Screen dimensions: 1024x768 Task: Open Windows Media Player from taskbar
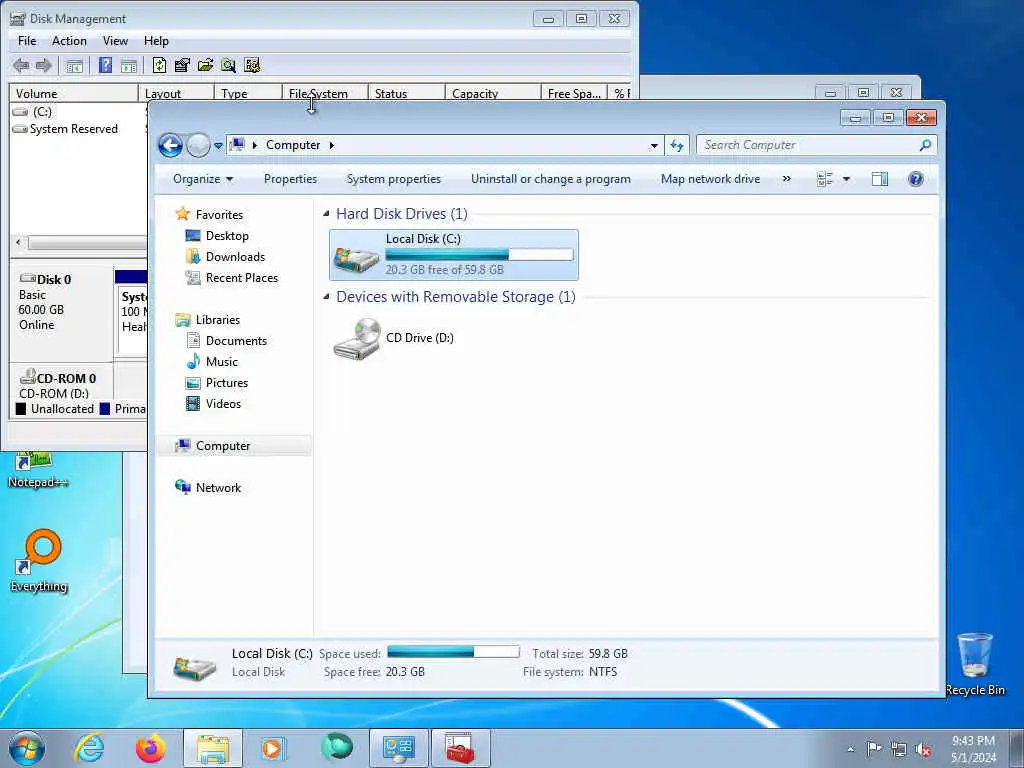tap(273, 748)
